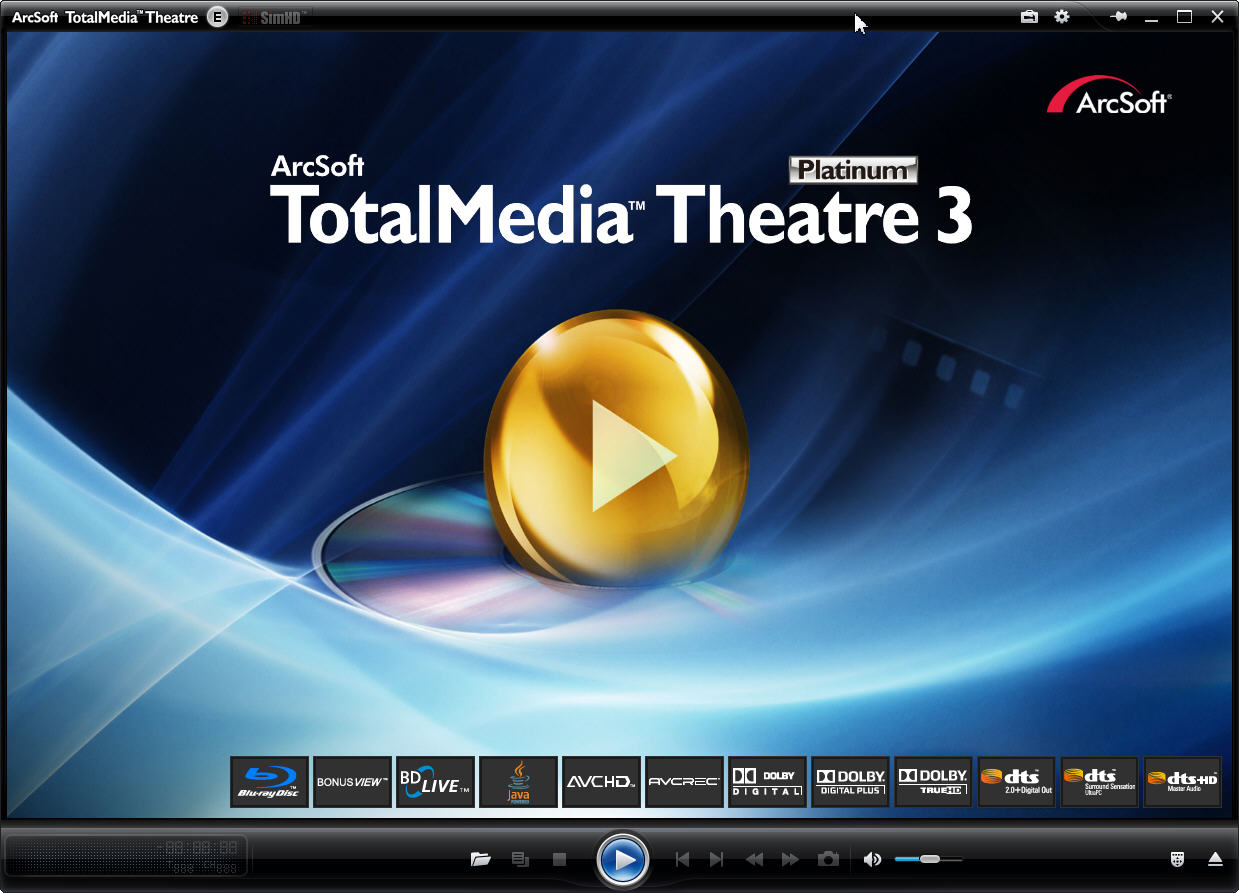This screenshot has height=893, width=1239.
Task: Click the ArcSoft TotalMedia Theatre window title
Action: (x=105, y=17)
